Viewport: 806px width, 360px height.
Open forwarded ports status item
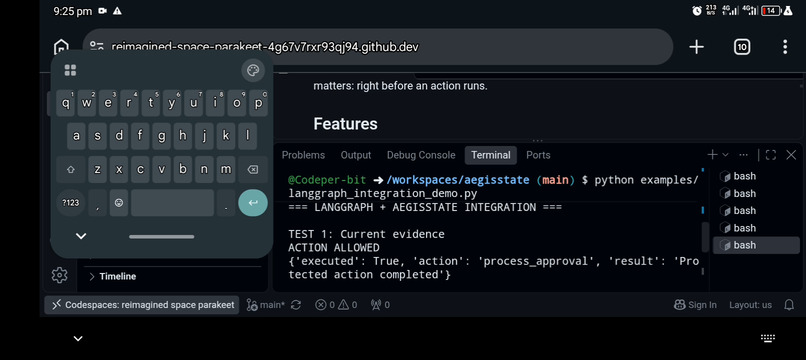(x=380, y=305)
